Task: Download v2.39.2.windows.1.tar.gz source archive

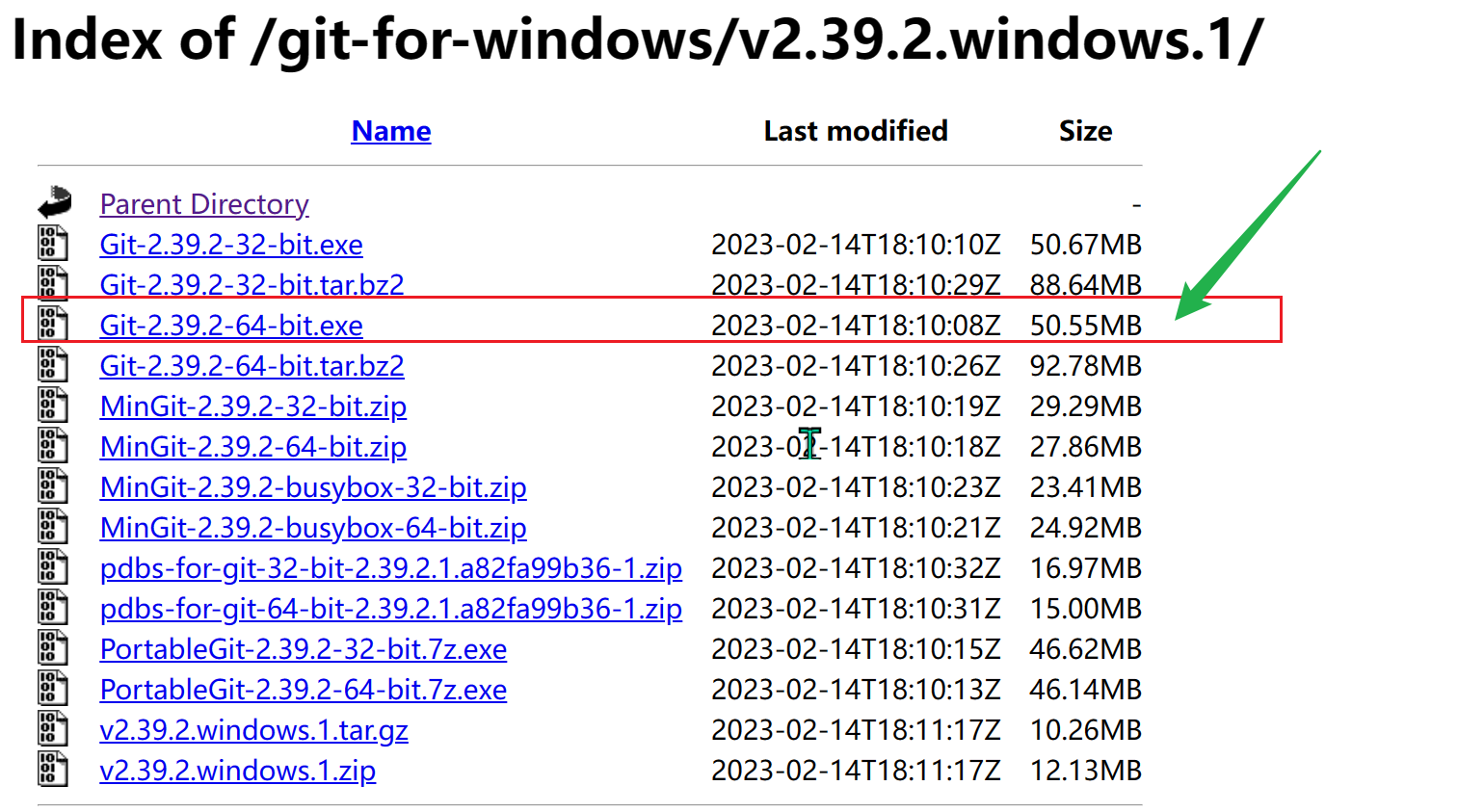Action: pyautogui.click(x=254, y=730)
